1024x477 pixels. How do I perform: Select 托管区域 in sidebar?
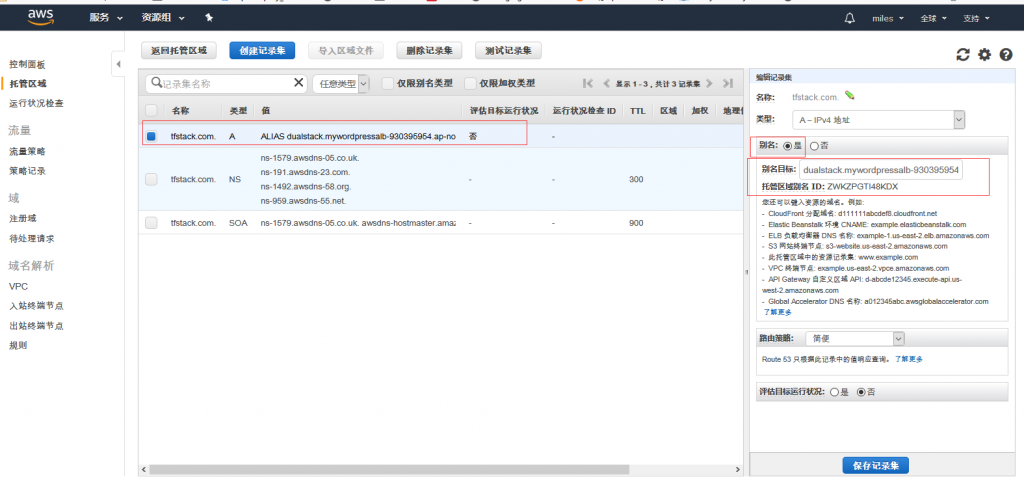tap(27, 84)
